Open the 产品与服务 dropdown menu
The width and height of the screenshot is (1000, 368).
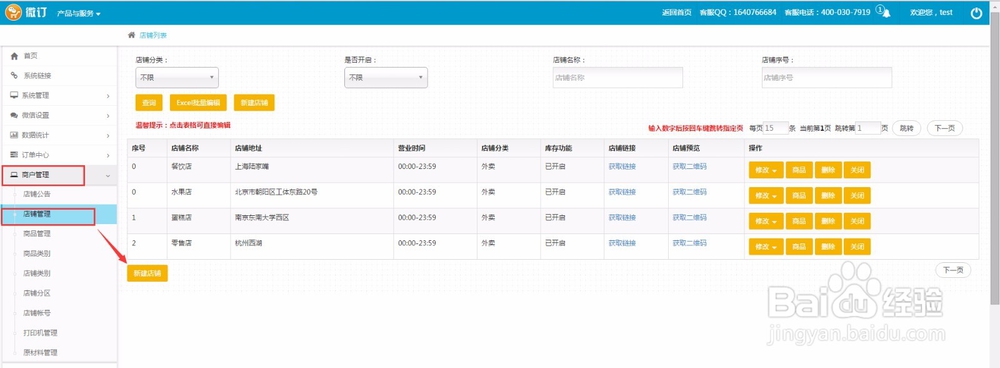79,13
